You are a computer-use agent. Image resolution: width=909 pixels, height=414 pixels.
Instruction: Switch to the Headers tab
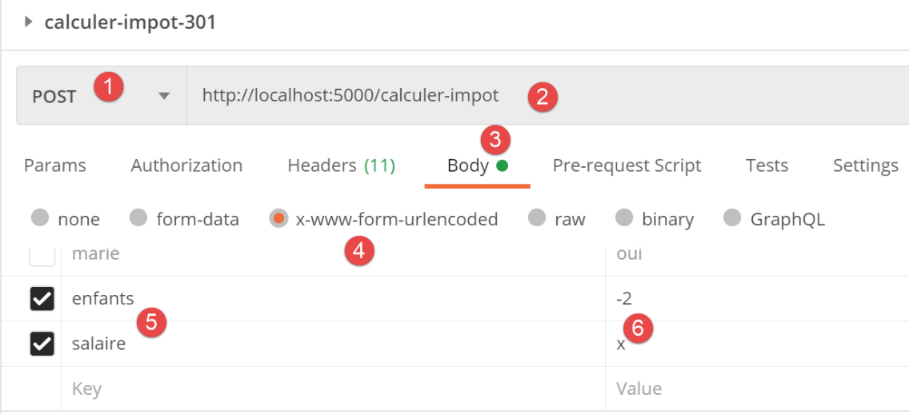(341, 166)
